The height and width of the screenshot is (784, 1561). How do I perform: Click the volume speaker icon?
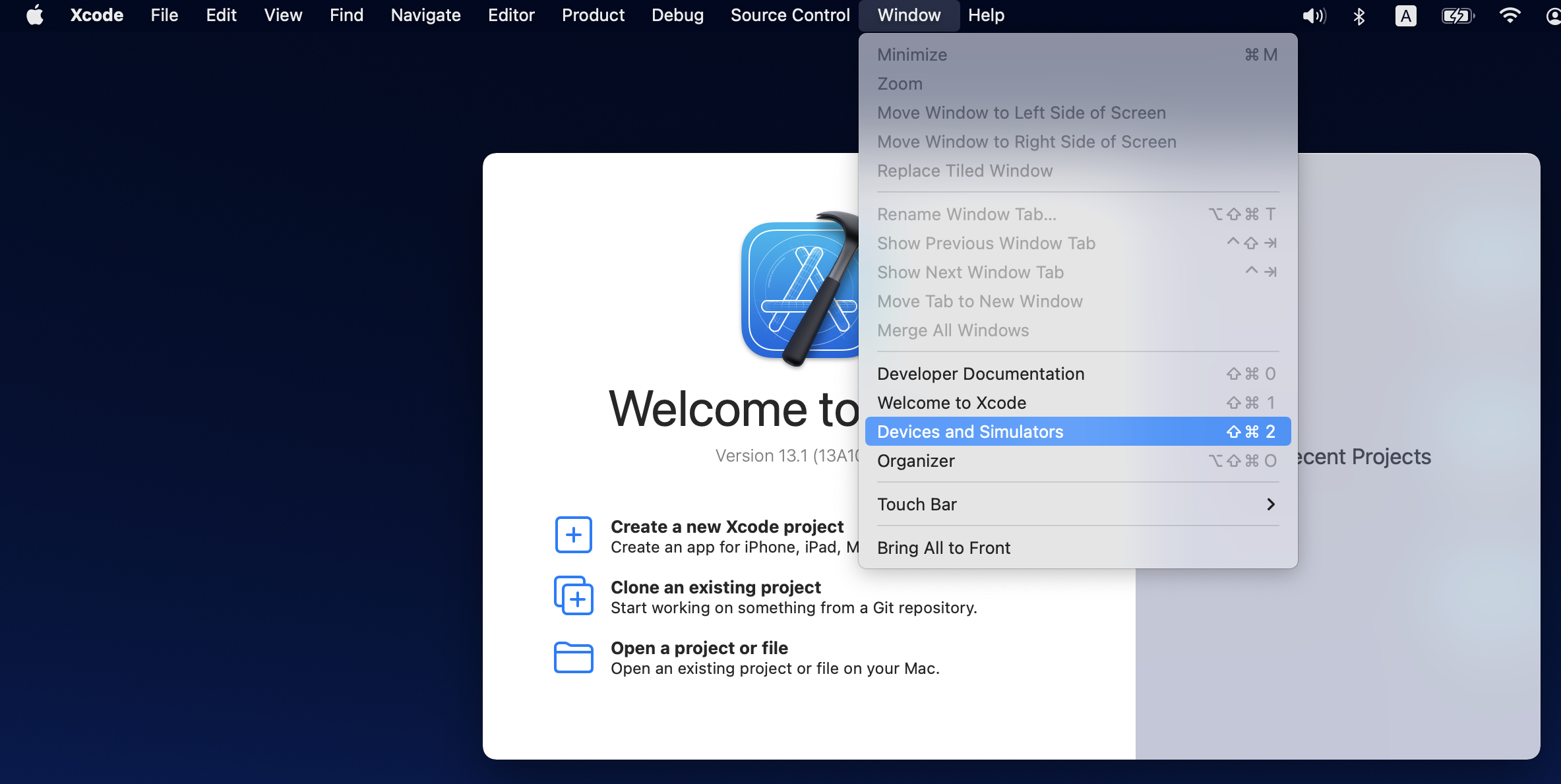click(x=1313, y=16)
